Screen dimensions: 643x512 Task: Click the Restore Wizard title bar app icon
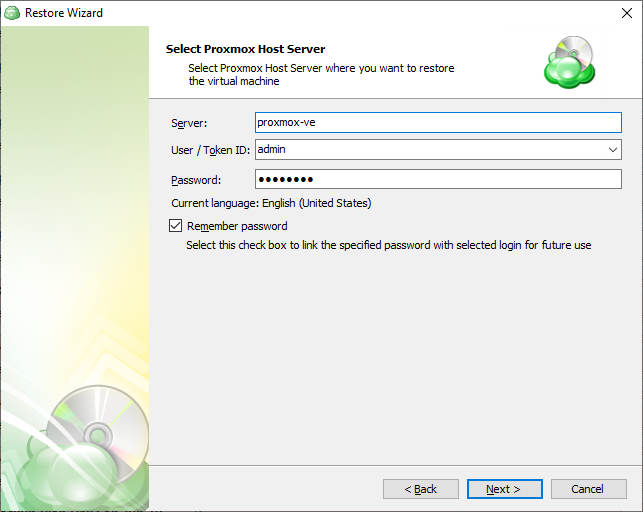pyautogui.click(x=12, y=13)
